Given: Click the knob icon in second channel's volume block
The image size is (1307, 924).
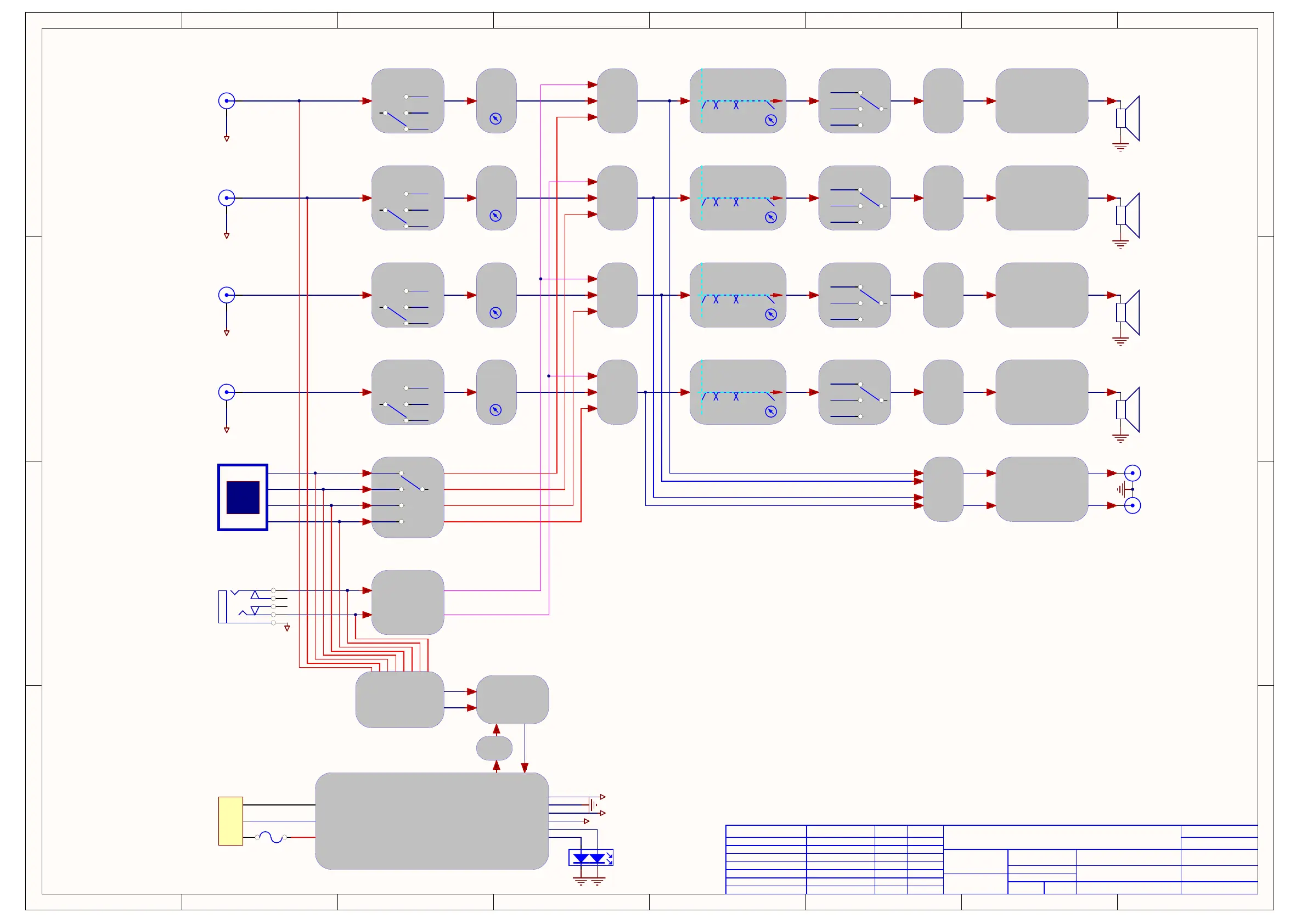Looking at the screenshot, I should [x=496, y=216].
